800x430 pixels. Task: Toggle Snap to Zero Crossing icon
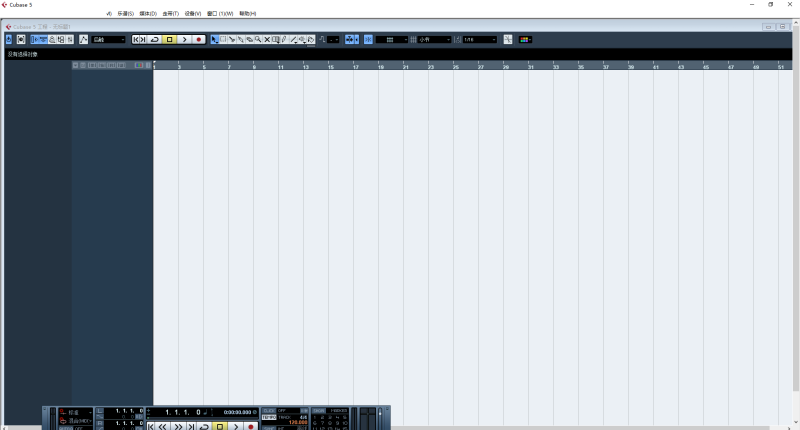pyautogui.click(x=322, y=39)
